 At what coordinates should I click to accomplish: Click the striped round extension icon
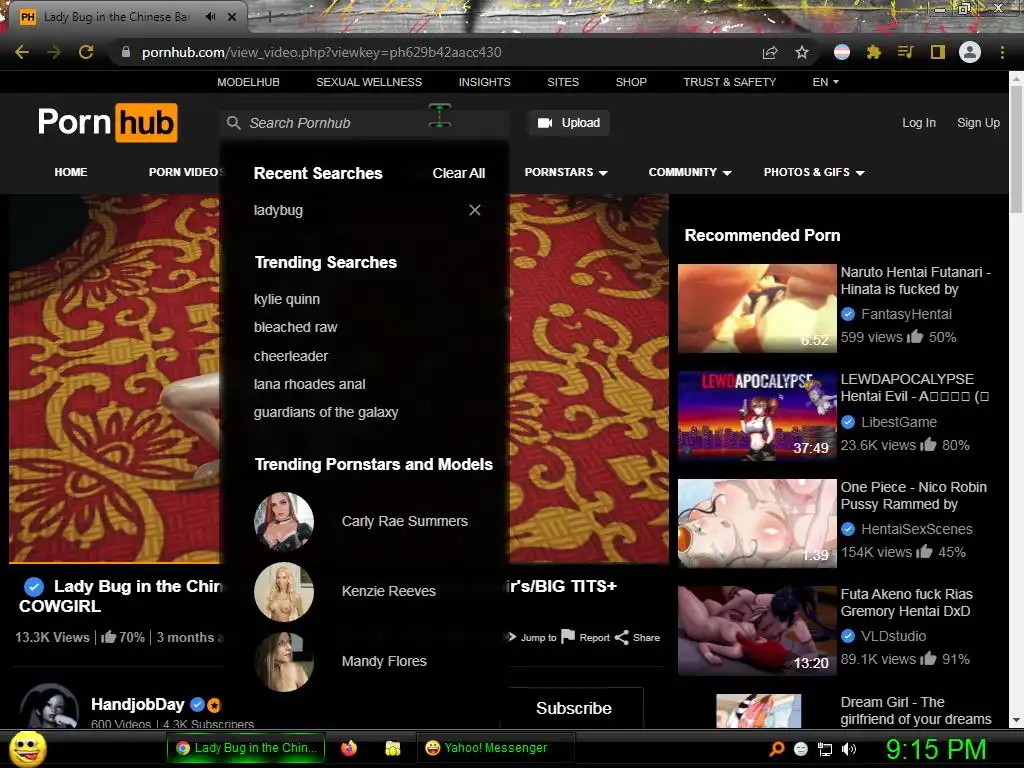point(842,52)
